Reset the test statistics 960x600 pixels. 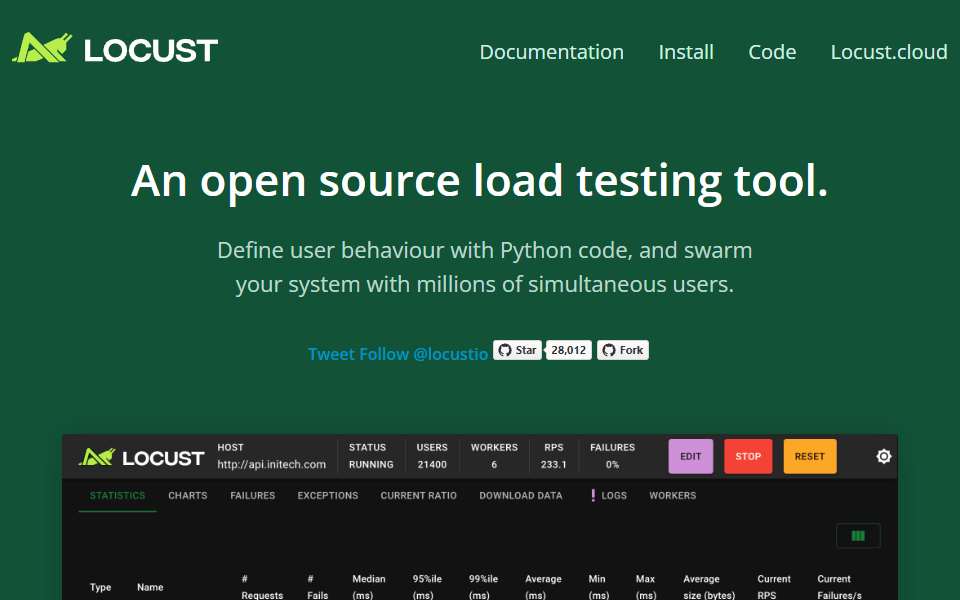click(x=809, y=456)
